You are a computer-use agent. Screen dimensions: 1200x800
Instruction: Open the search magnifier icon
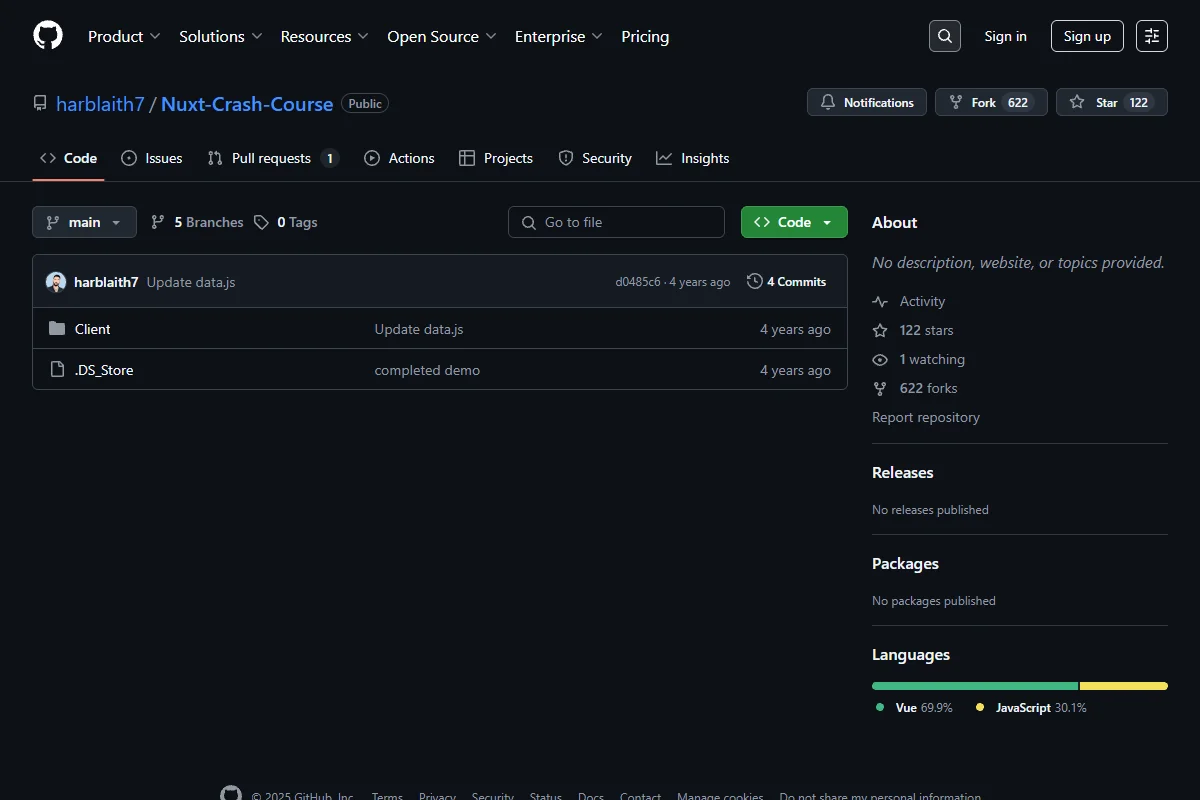point(945,36)
